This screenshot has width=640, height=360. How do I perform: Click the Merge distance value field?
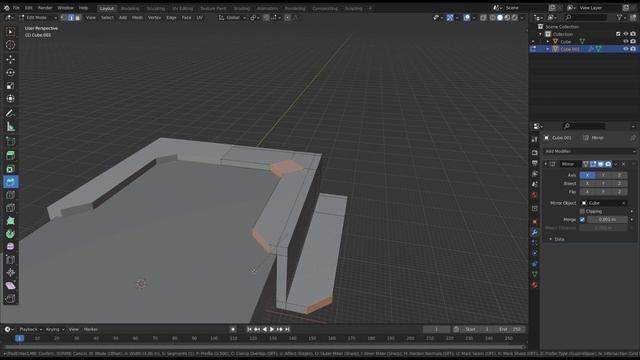[607, 220]
